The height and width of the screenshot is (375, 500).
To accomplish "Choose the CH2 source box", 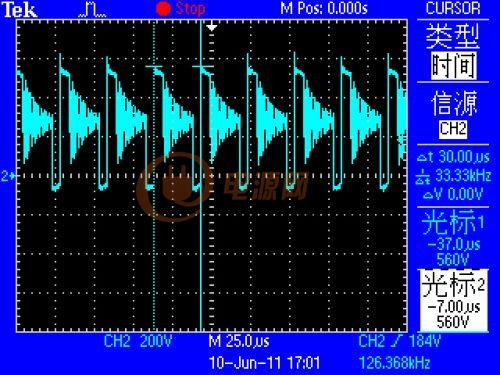I will click(x=453, y=129).
